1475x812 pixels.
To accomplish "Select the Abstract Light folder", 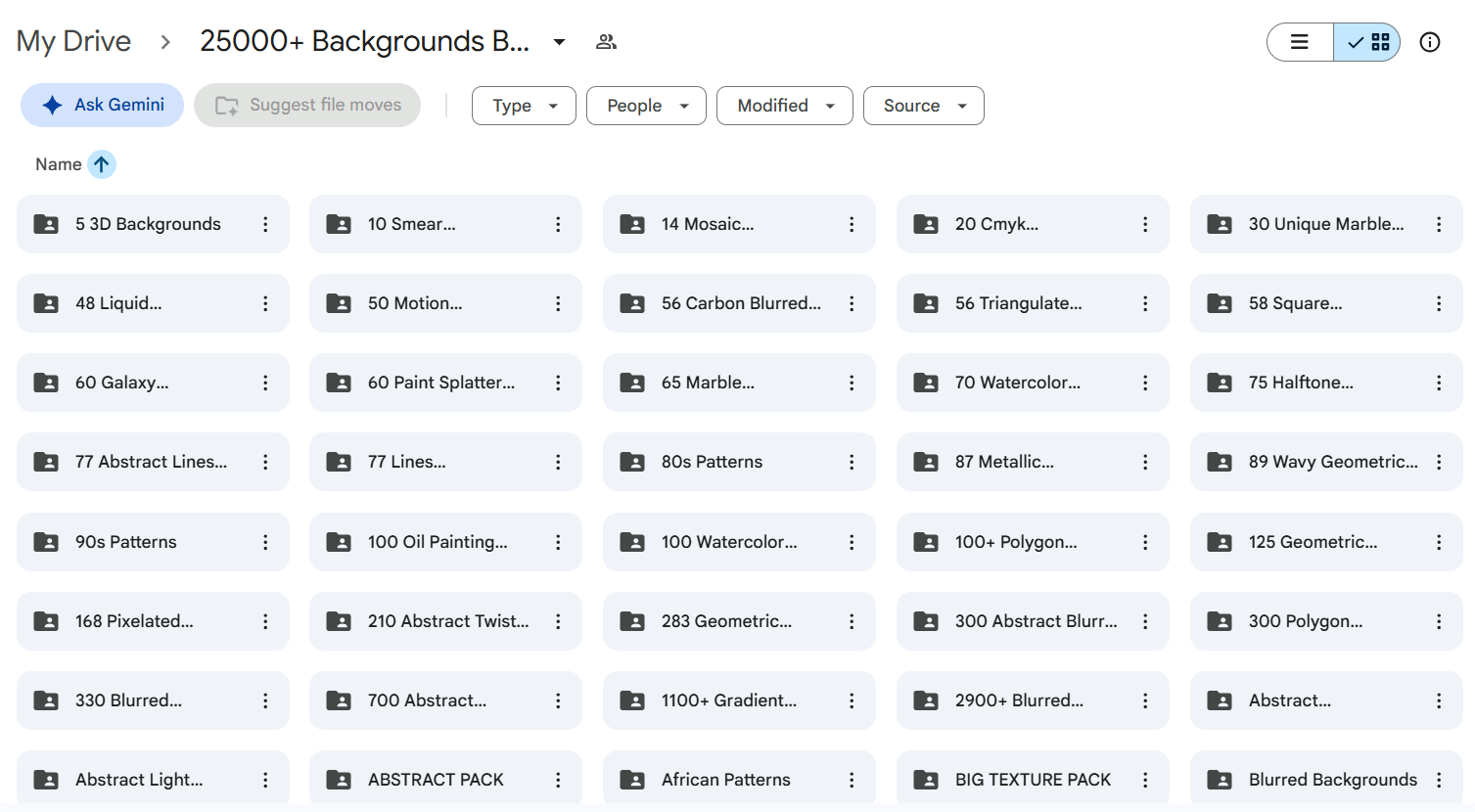I will pyautogui.click(x=153, y=780).
